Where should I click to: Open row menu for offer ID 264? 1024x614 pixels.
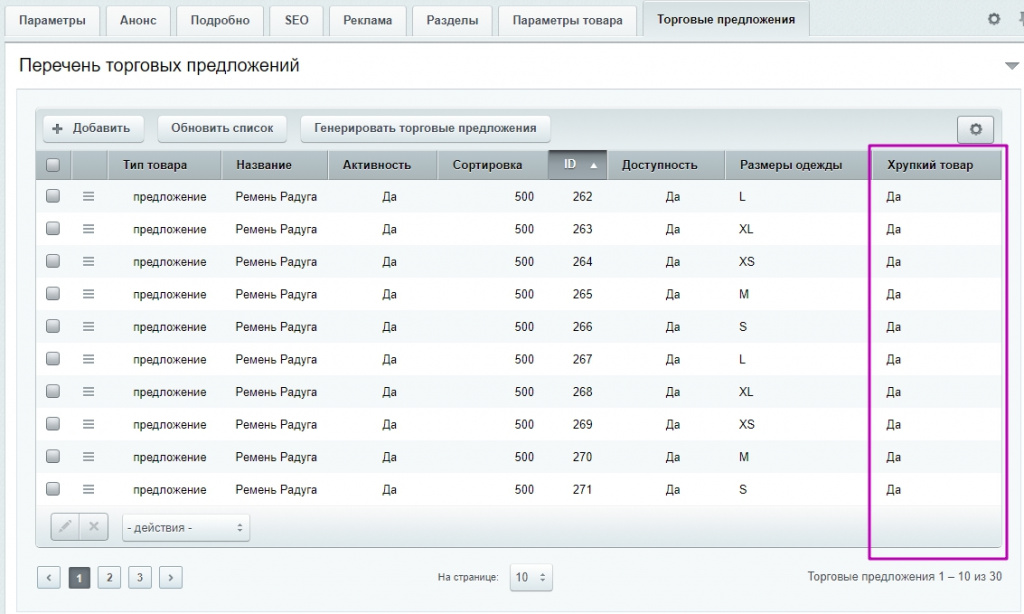point(88,261)
